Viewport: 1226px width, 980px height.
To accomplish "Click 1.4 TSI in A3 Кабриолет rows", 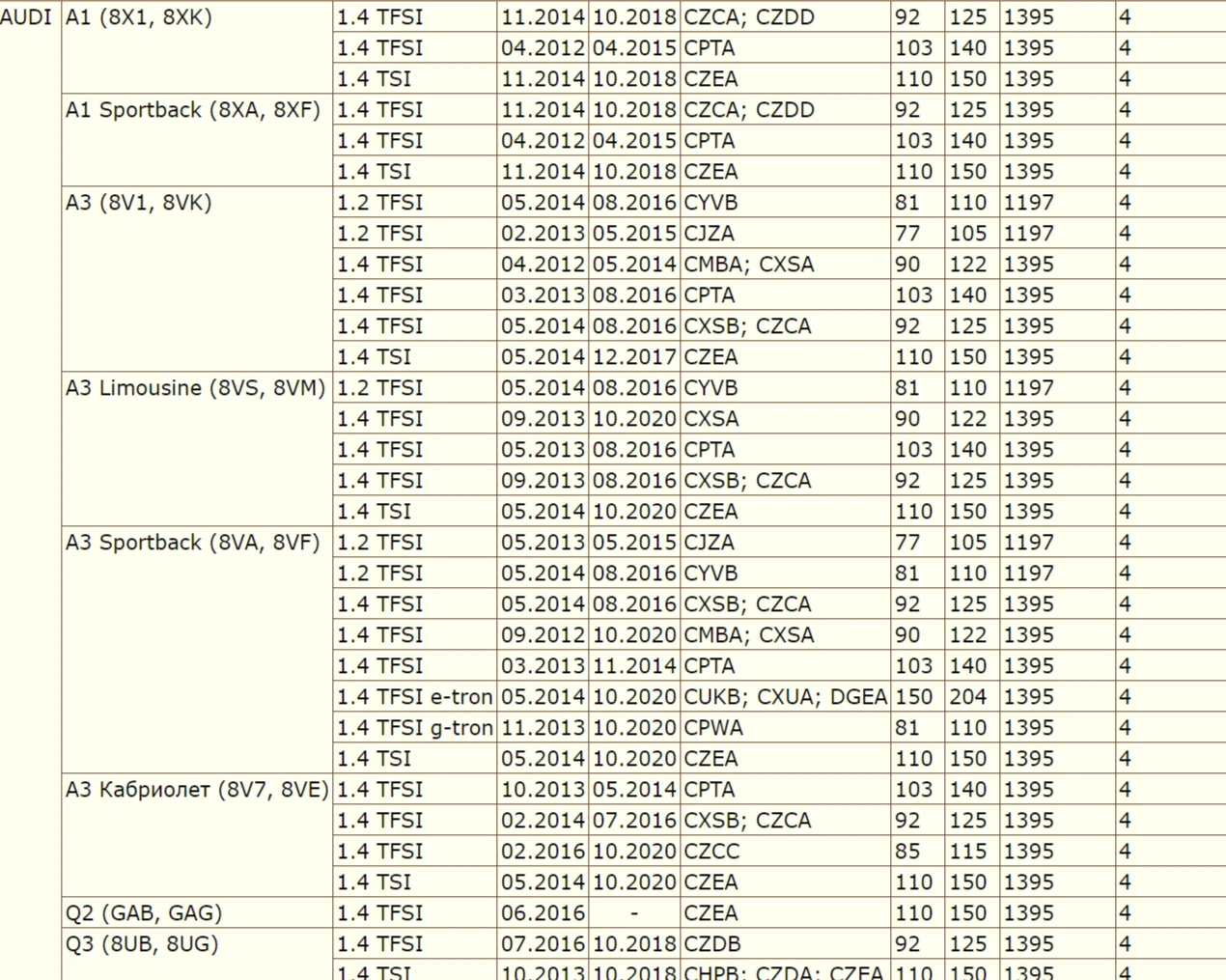I will coord(375,882).
